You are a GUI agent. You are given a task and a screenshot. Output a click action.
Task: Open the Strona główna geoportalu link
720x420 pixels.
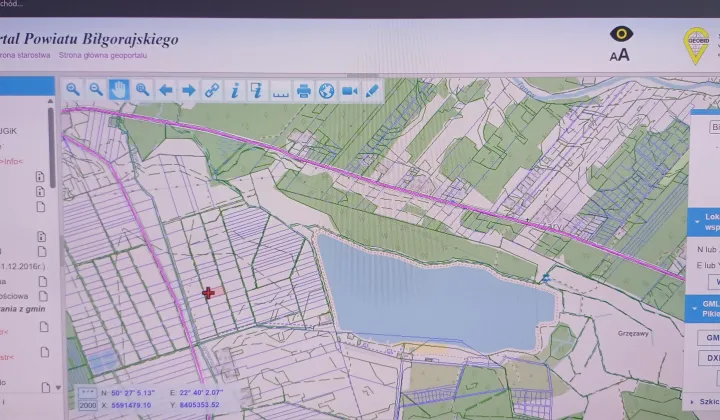[x=103, y=56]
